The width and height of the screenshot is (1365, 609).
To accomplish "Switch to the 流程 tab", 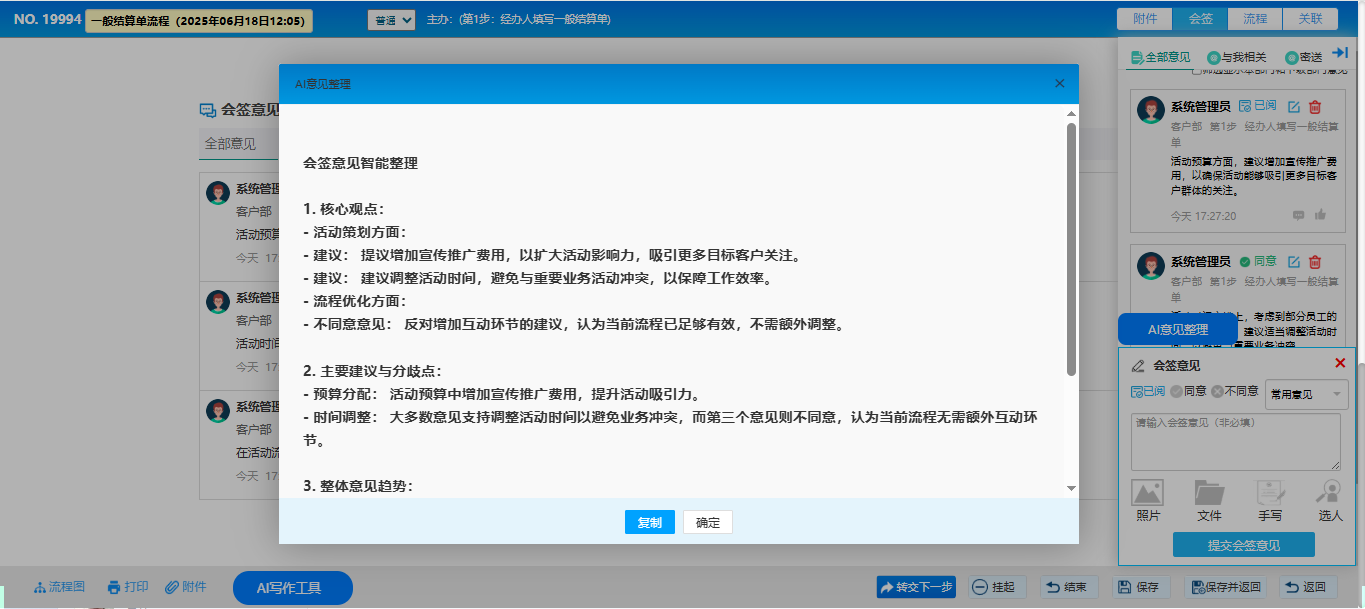I will click(x=1255, y=19).
